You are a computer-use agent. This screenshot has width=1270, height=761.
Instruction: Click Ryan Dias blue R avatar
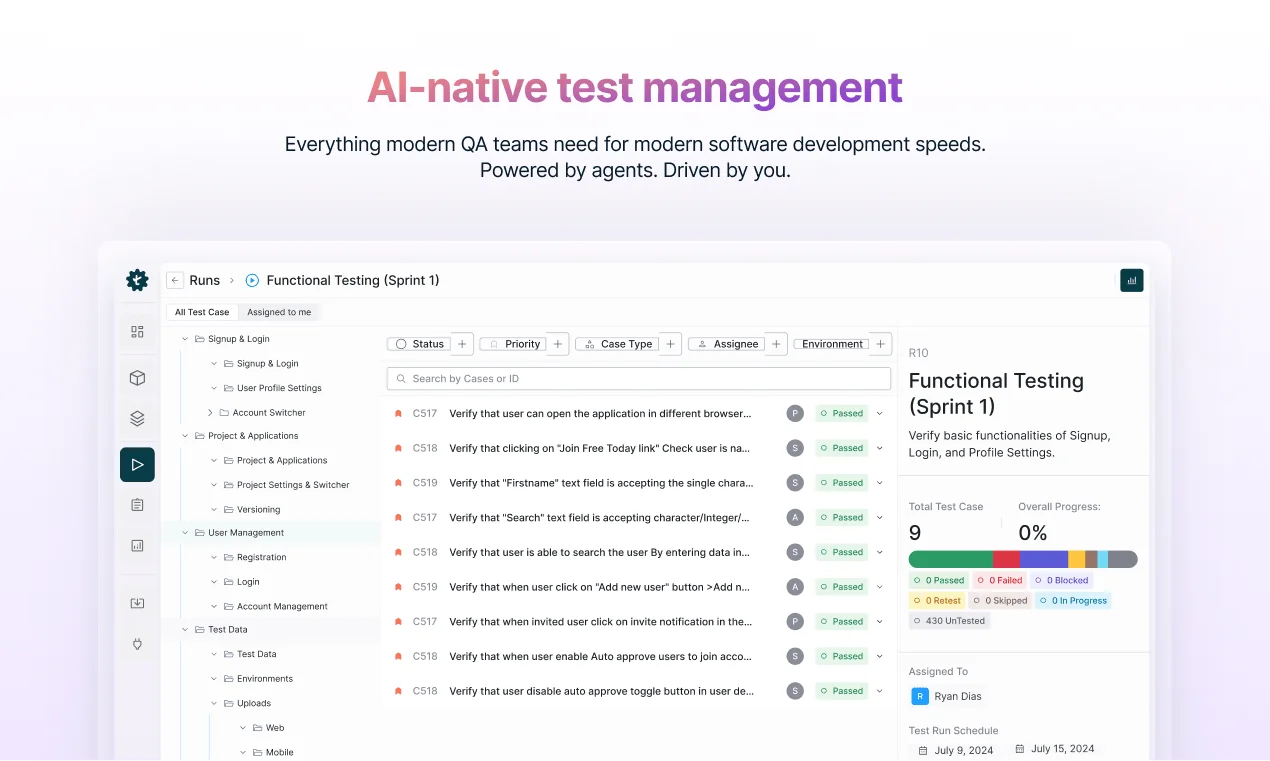pos(920,696)
